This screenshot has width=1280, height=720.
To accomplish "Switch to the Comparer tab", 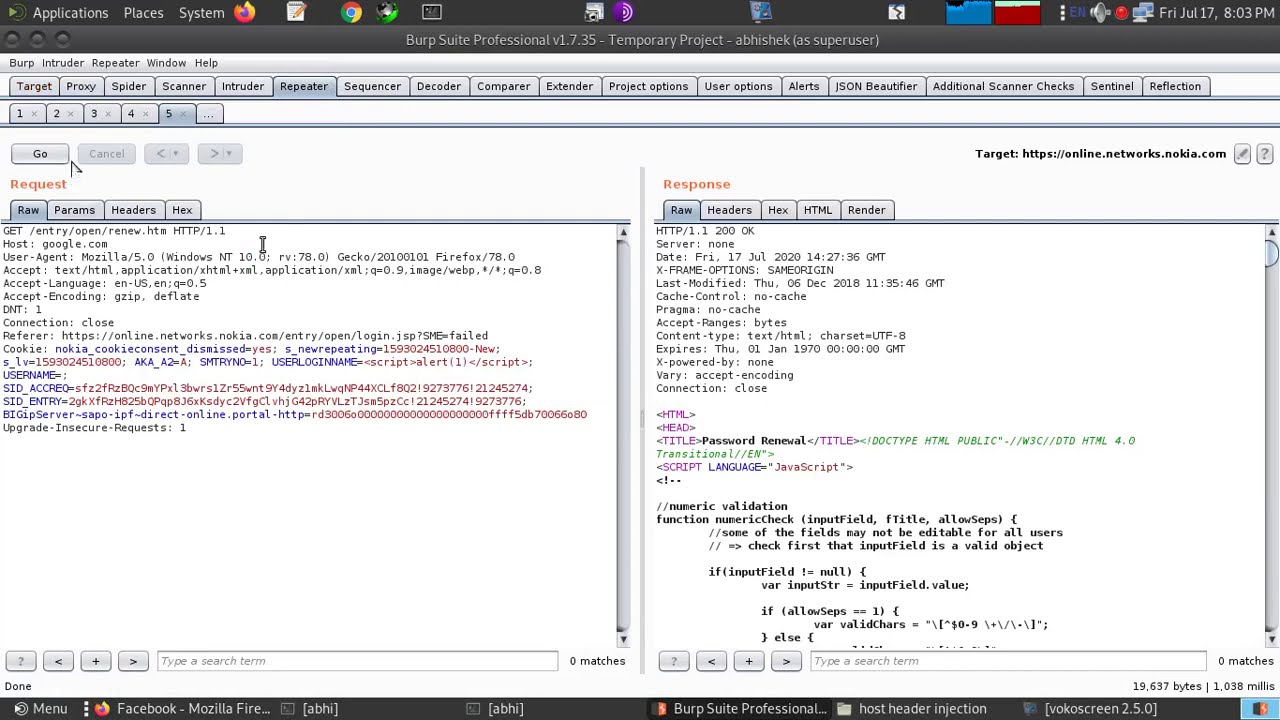I will point(503,86).
